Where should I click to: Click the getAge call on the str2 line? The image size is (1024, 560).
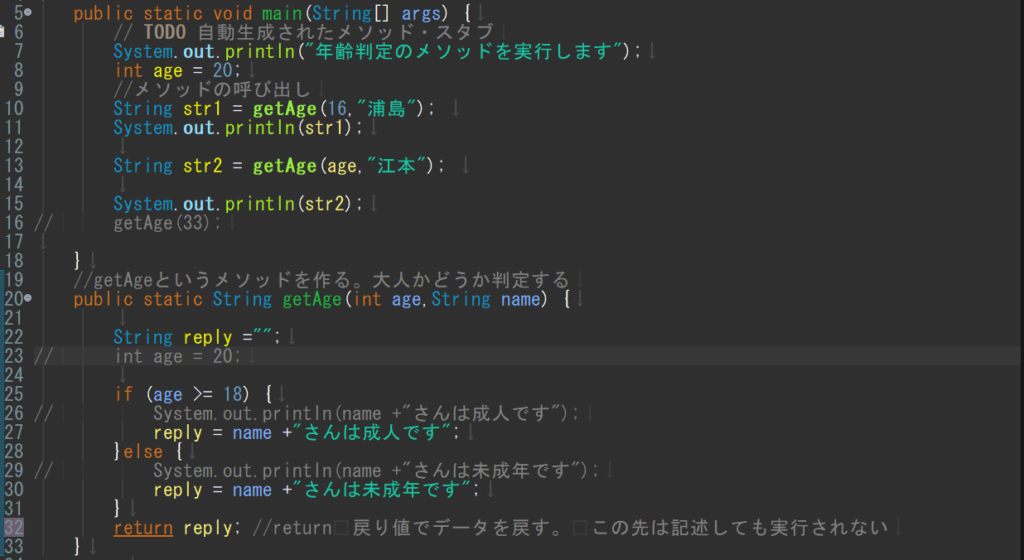coord(285,166)
